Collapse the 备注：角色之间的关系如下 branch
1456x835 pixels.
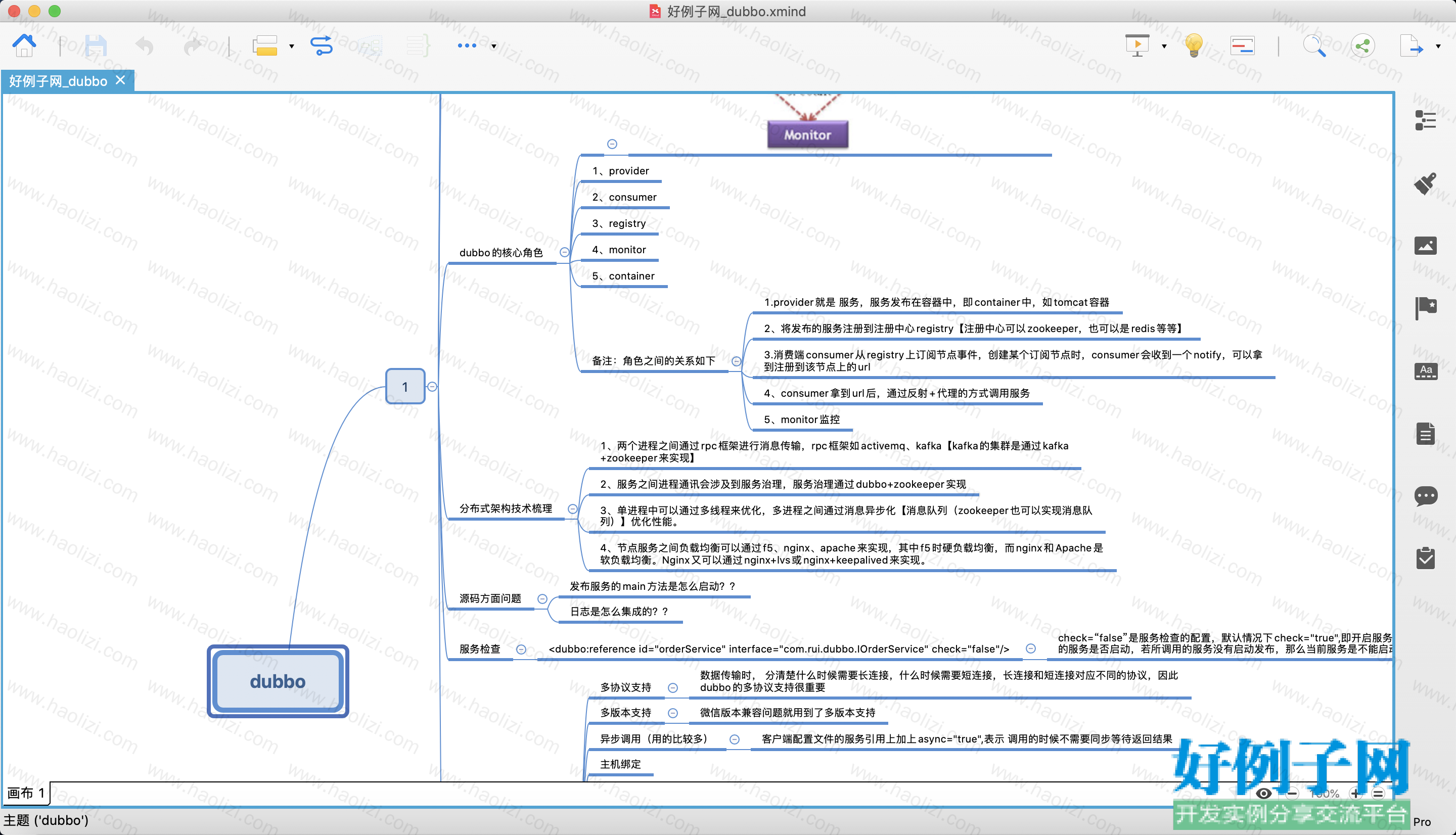pyautogui.click(x=736, y=361)
